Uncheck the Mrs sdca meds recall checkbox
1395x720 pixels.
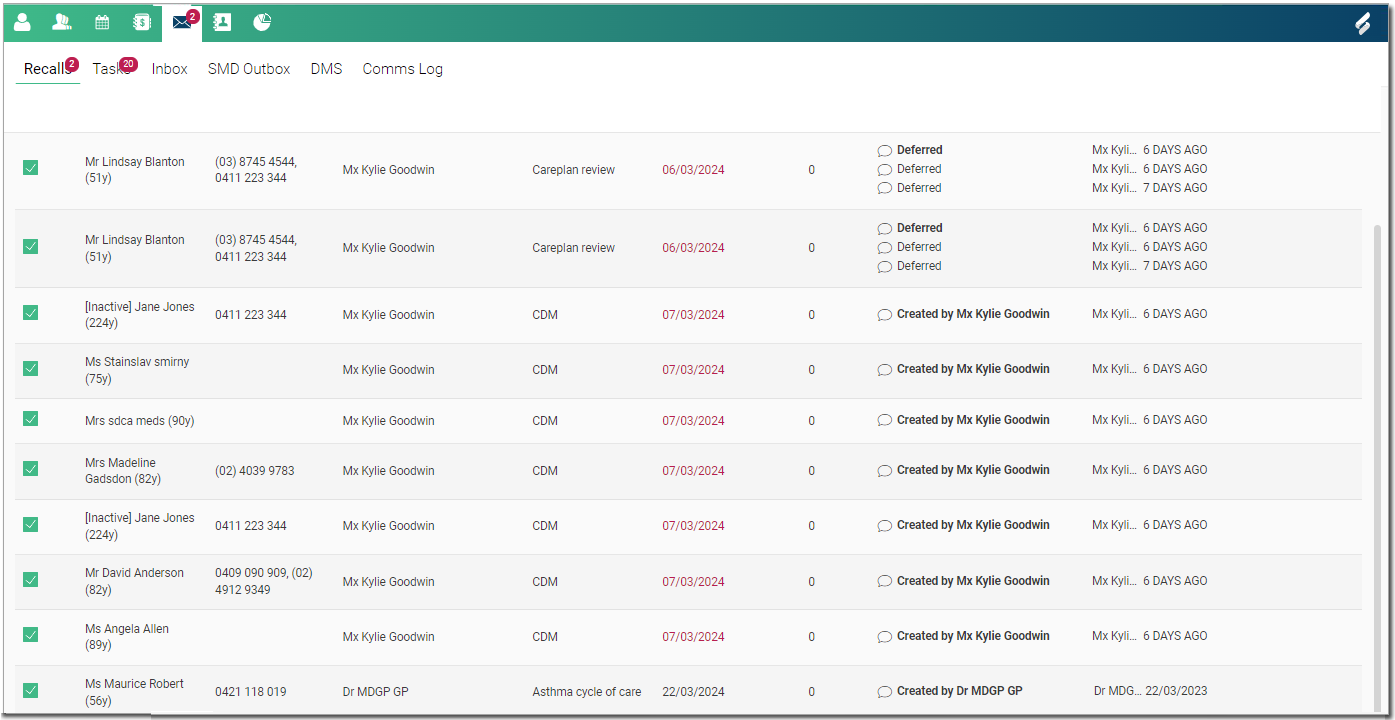click(x=31, y=418)
